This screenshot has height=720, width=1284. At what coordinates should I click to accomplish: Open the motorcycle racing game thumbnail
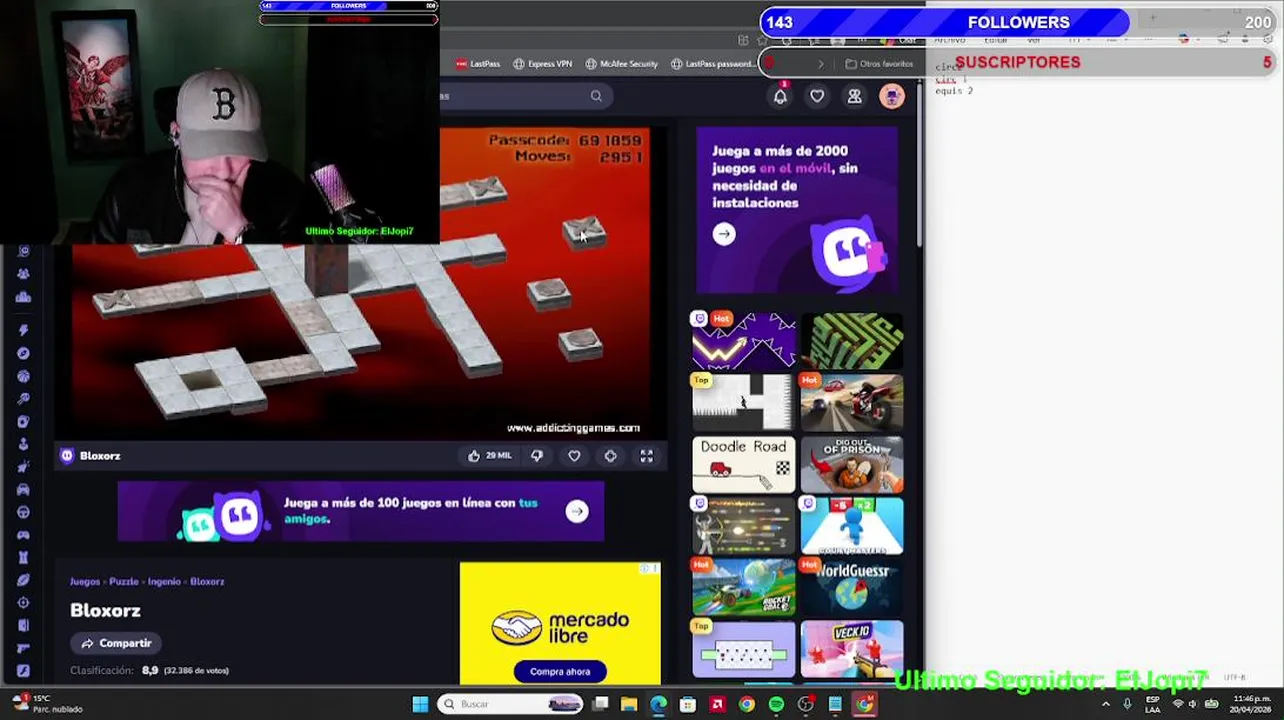852,402
